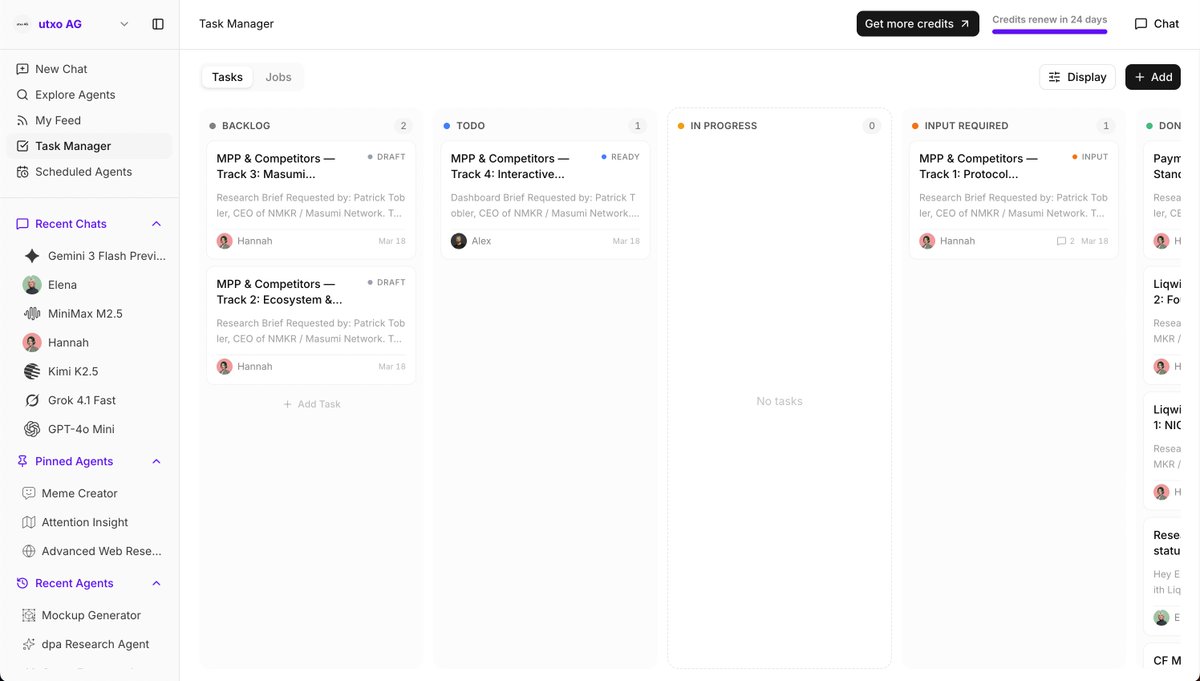
Task: Select Task Manager in sidebar
Action: [90, 146]
